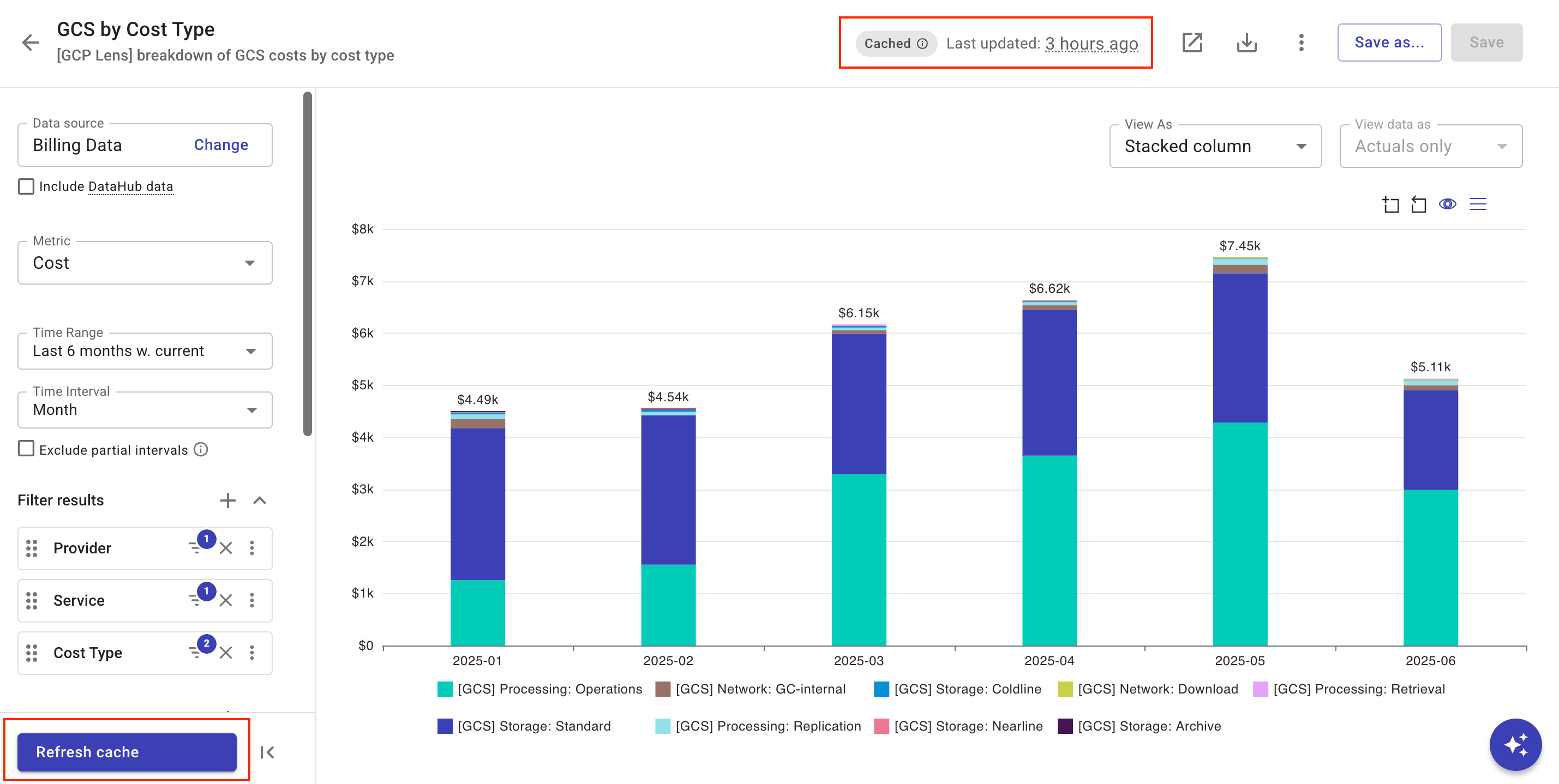Screen dimensions: 1559x784
Task: Click the Save as... button
Action: [1389, 43]
